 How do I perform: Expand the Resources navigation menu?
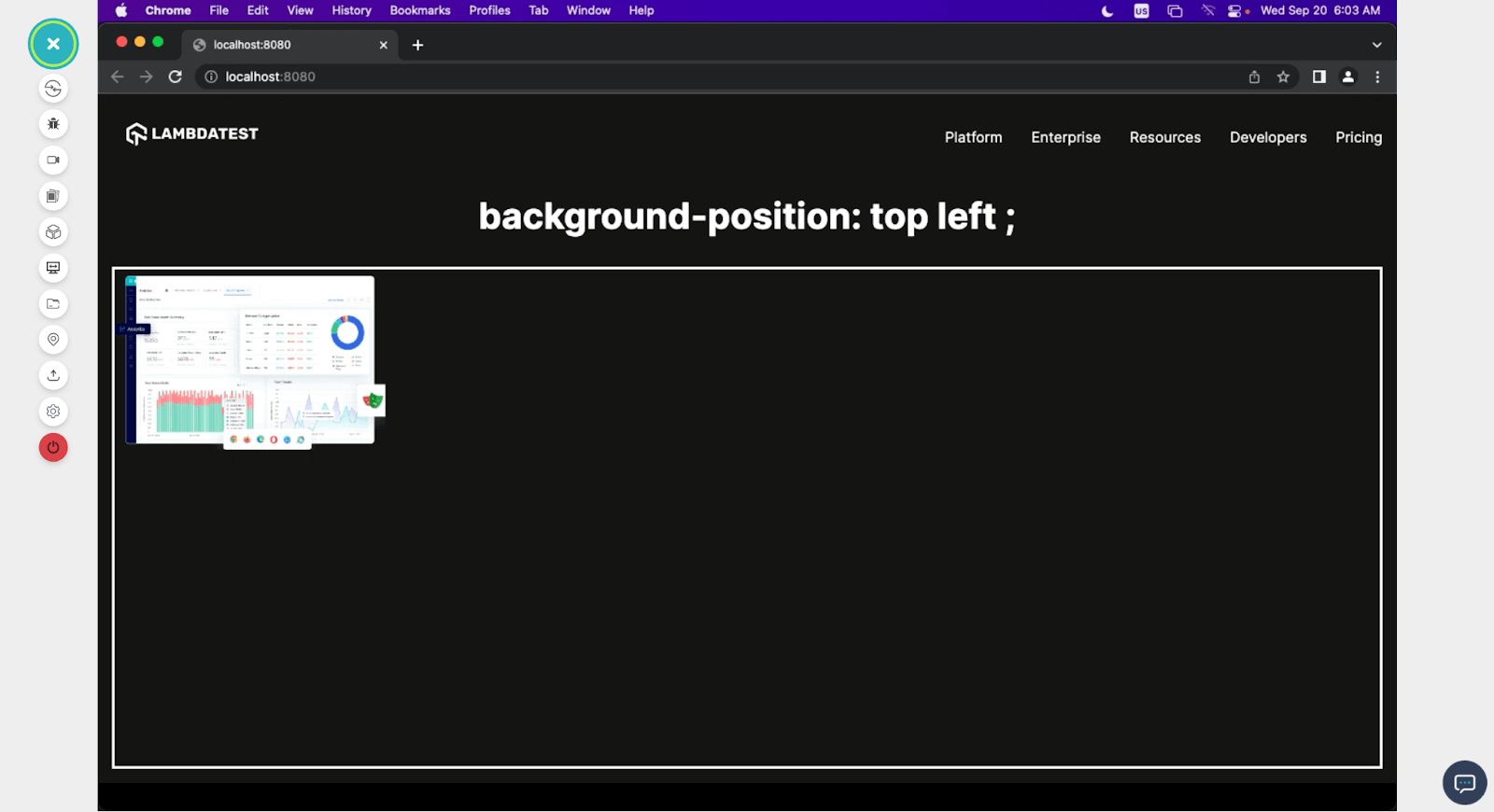(1165, 137)
